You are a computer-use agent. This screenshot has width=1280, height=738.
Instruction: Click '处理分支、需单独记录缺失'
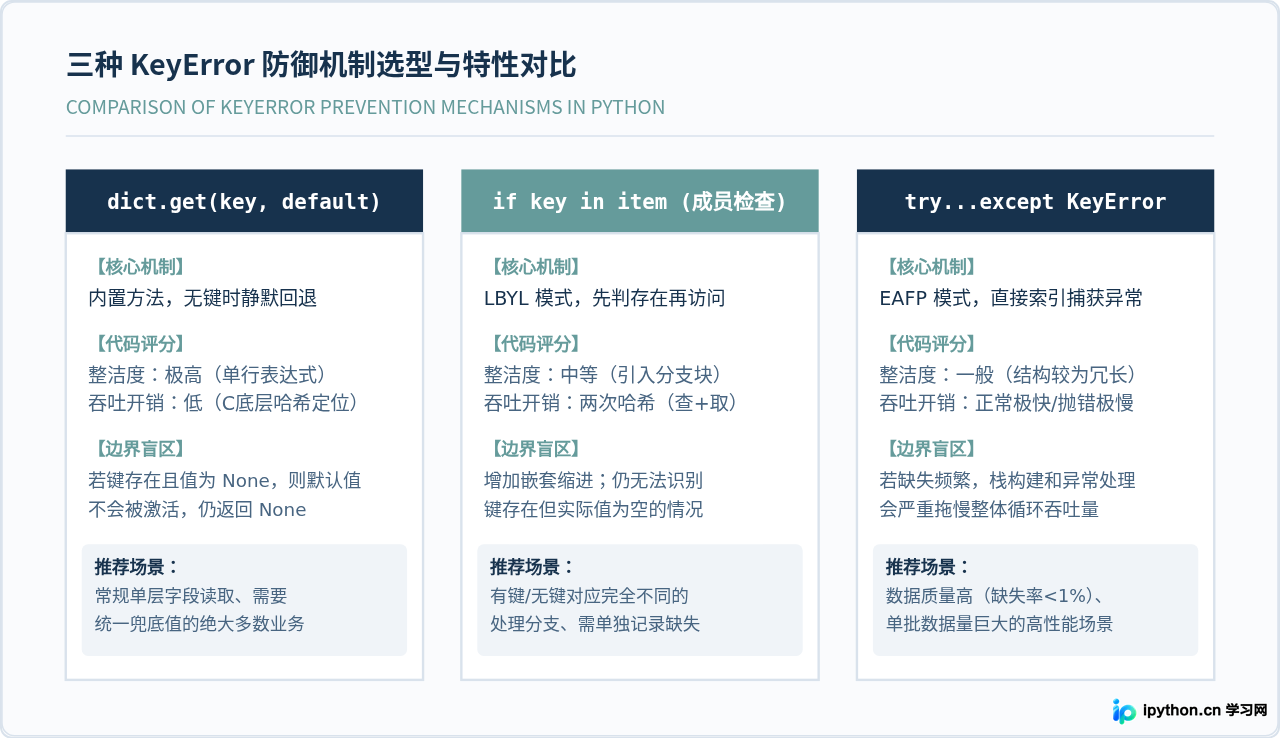595,624
